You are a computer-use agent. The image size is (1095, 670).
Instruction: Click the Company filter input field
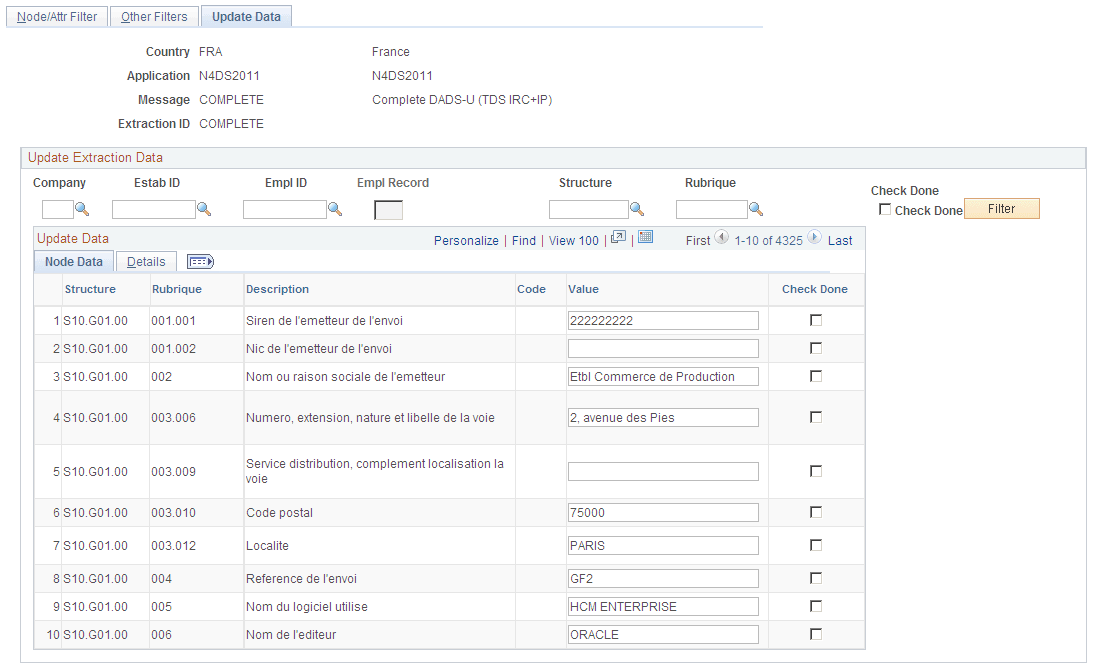pyautogui.click(x=57, y=210)
